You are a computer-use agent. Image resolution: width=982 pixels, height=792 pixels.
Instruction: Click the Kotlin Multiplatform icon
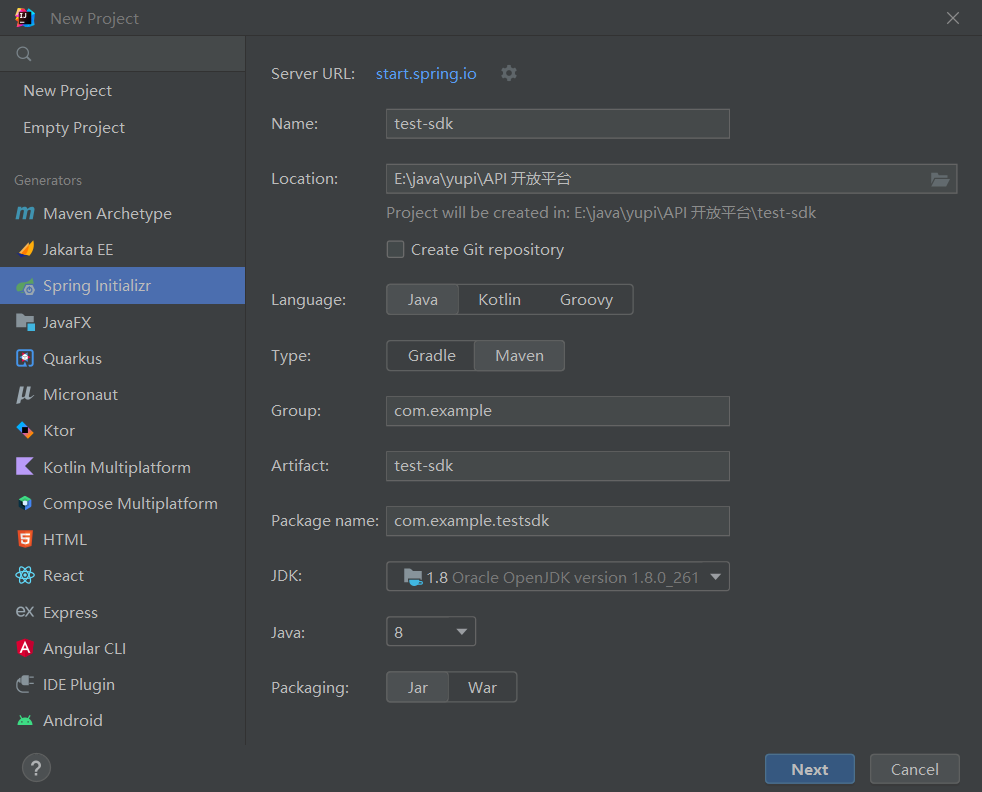pos(25,466)
